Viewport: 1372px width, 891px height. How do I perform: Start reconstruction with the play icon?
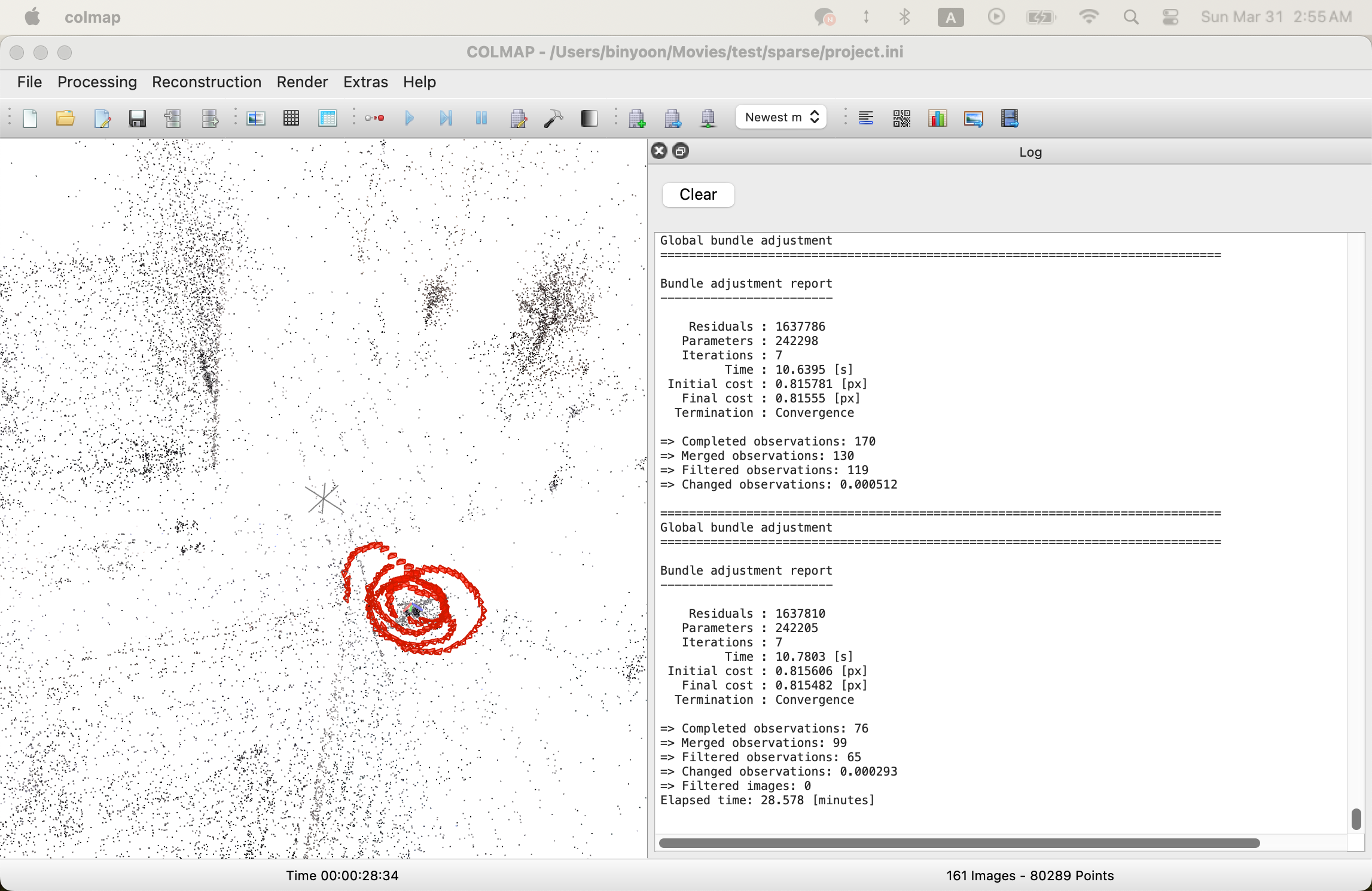pos(410,118)
